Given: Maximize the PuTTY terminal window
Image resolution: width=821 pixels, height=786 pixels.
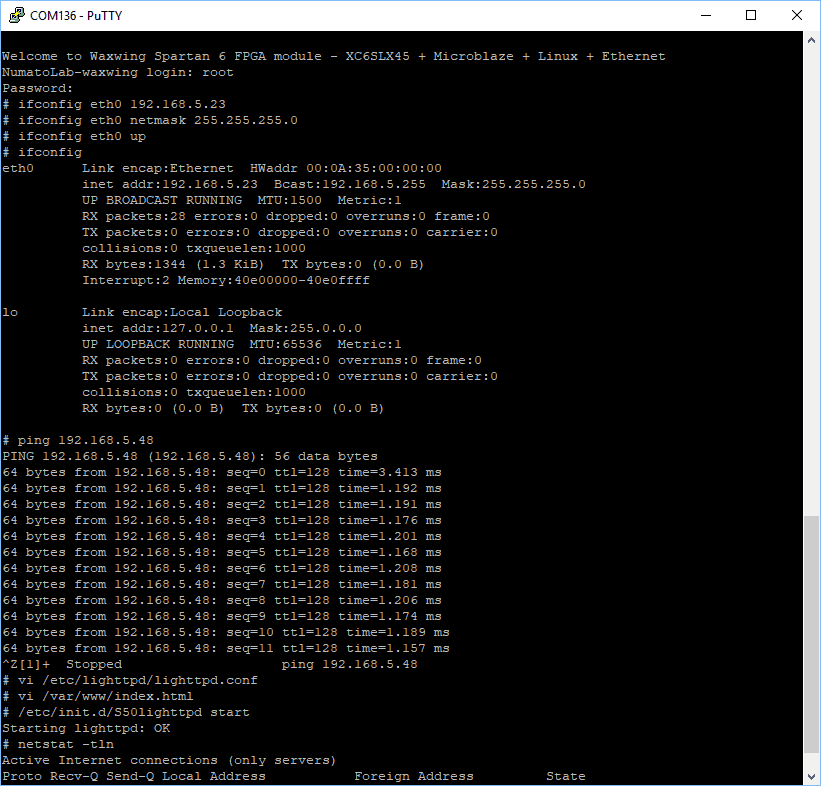Looking at the screenshot, I should [751, 15].
